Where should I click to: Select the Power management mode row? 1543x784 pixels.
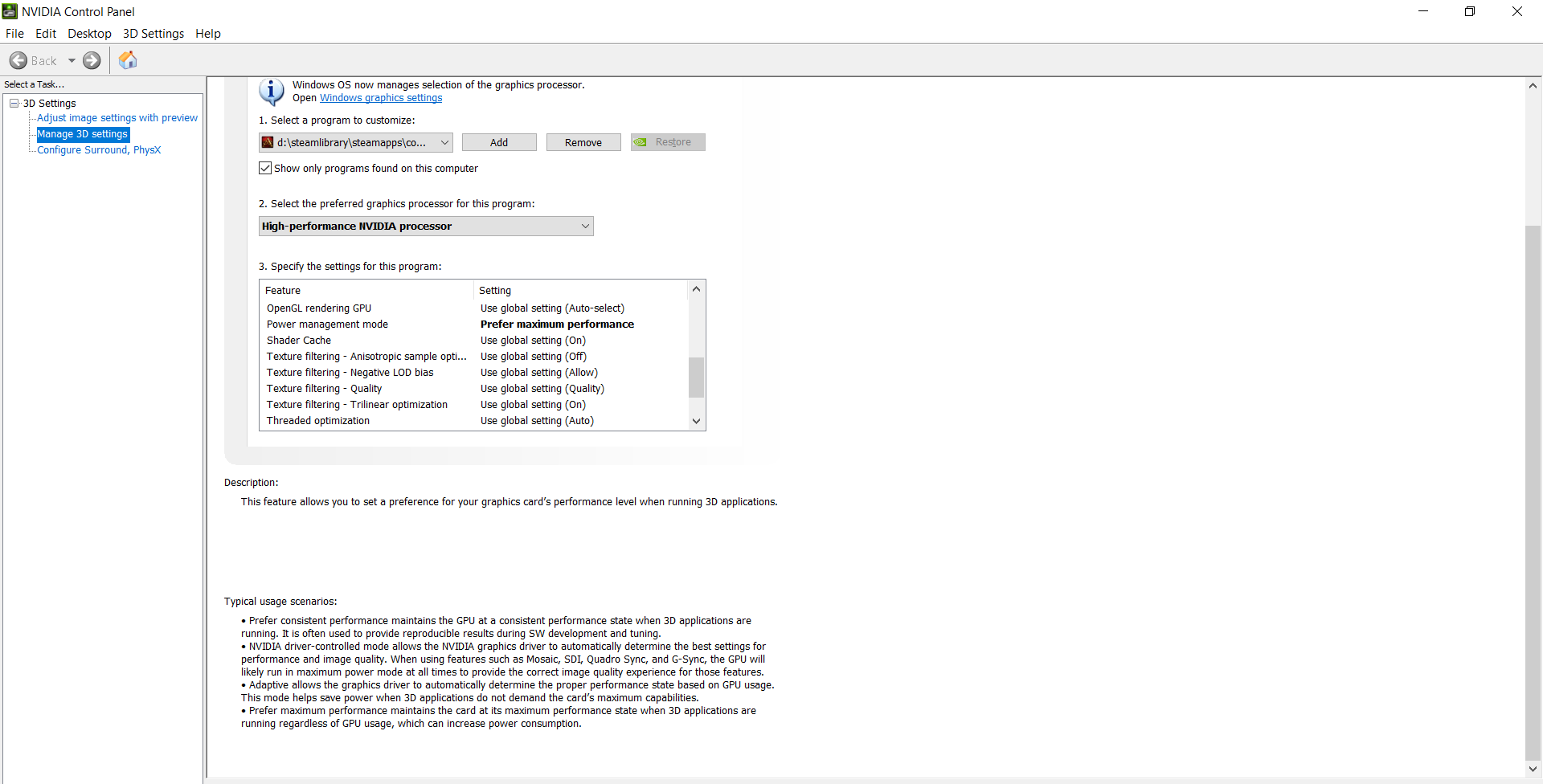pyautogui.click(x=474, y=325)
